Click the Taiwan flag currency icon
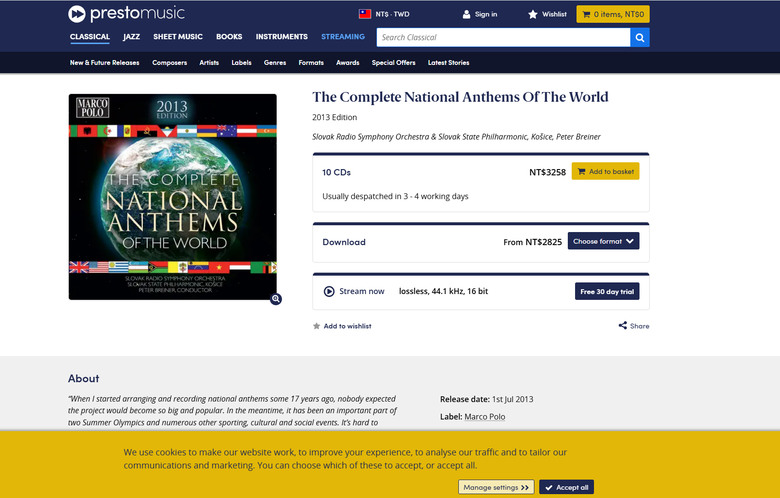This screenshot has width=780, height=498. pyautogui.click(x=365, y=14)
